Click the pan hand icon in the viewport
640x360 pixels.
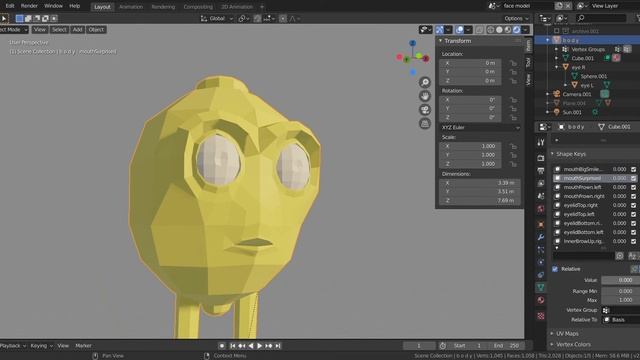pos(424,96)
